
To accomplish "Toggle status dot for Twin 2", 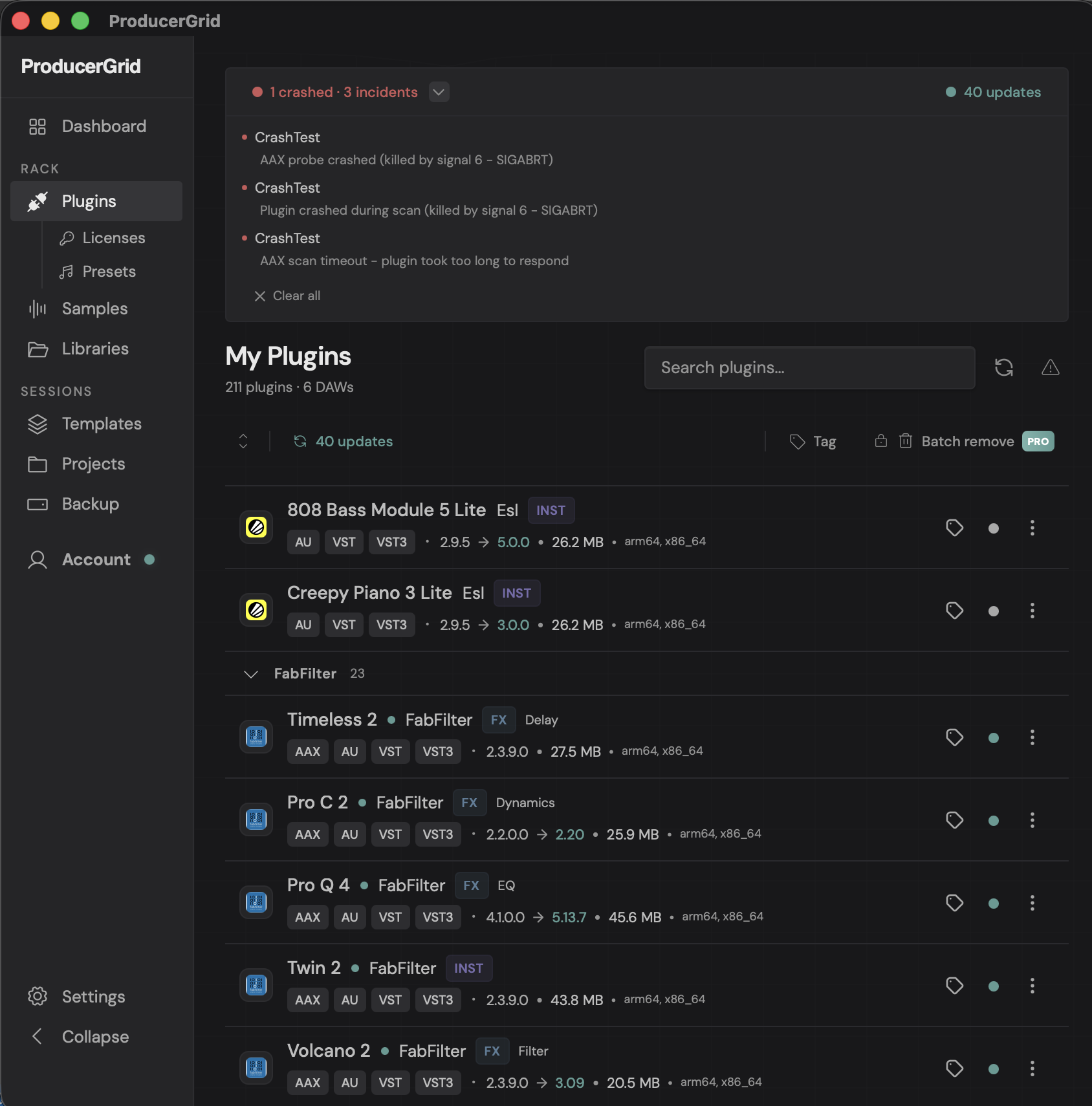I will 994,986.
